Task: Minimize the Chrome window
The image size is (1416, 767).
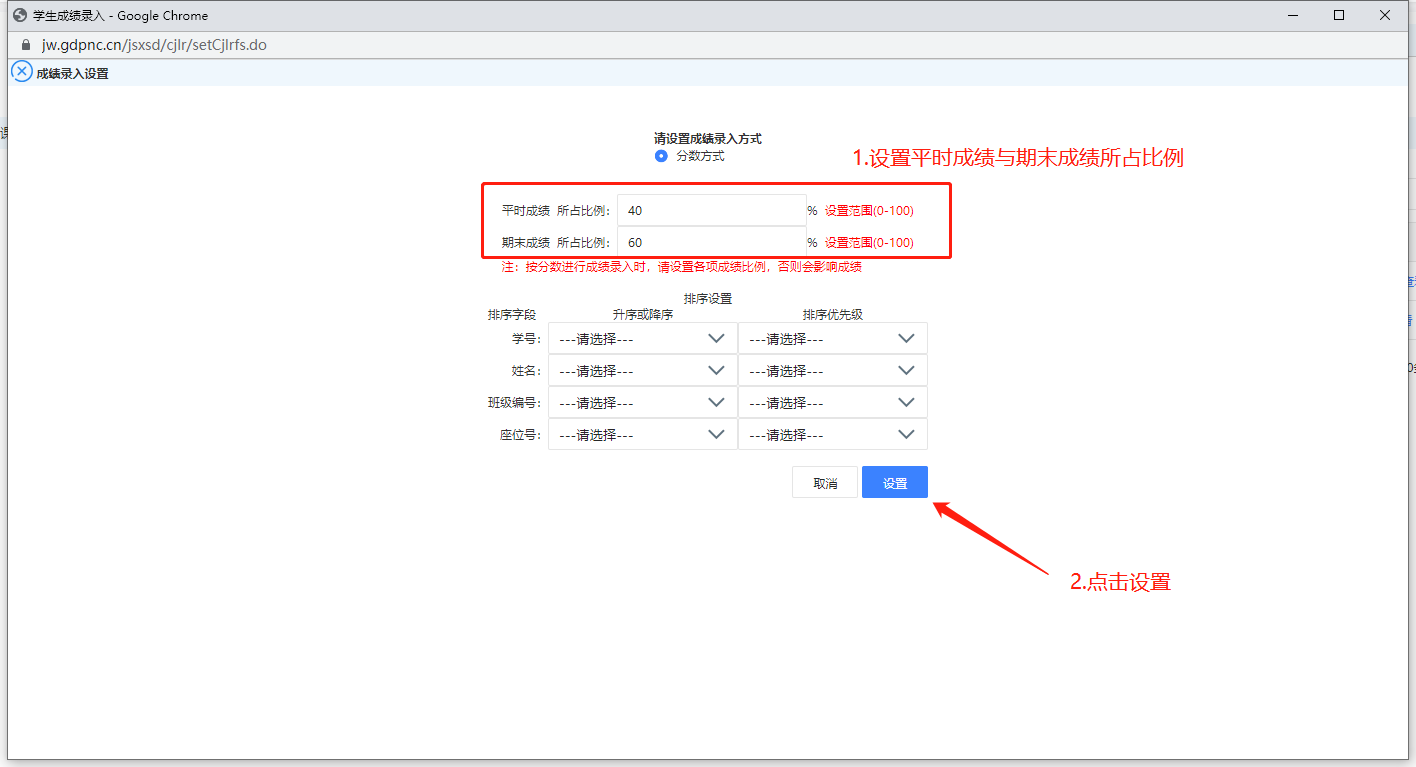Action: point(1293,15)
